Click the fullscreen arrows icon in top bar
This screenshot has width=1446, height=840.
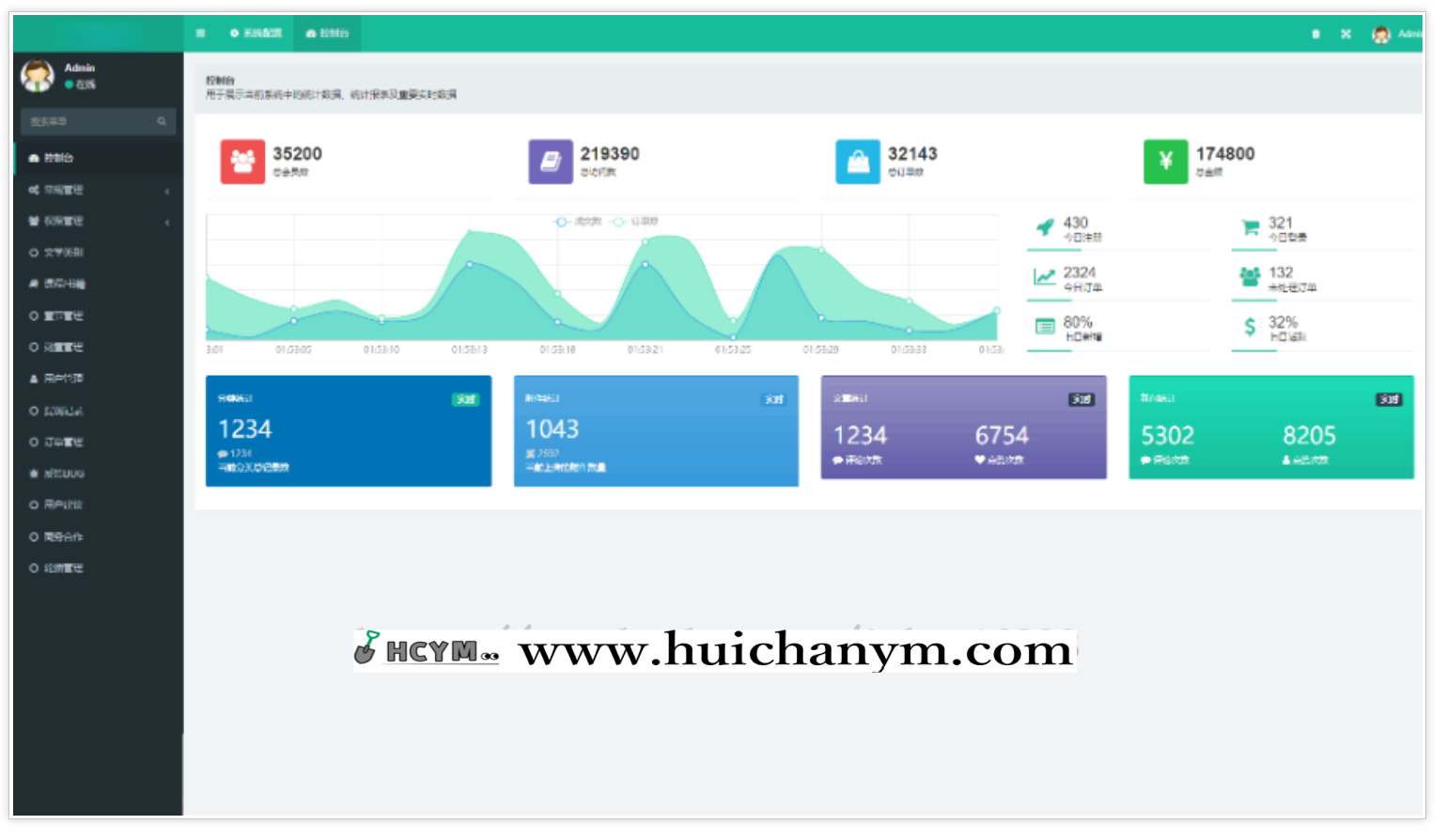click(1345, 34)
